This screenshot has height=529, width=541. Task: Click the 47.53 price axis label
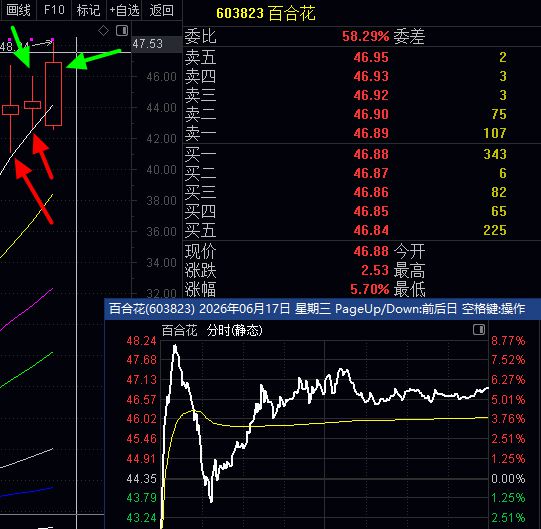tap(147, 44)
